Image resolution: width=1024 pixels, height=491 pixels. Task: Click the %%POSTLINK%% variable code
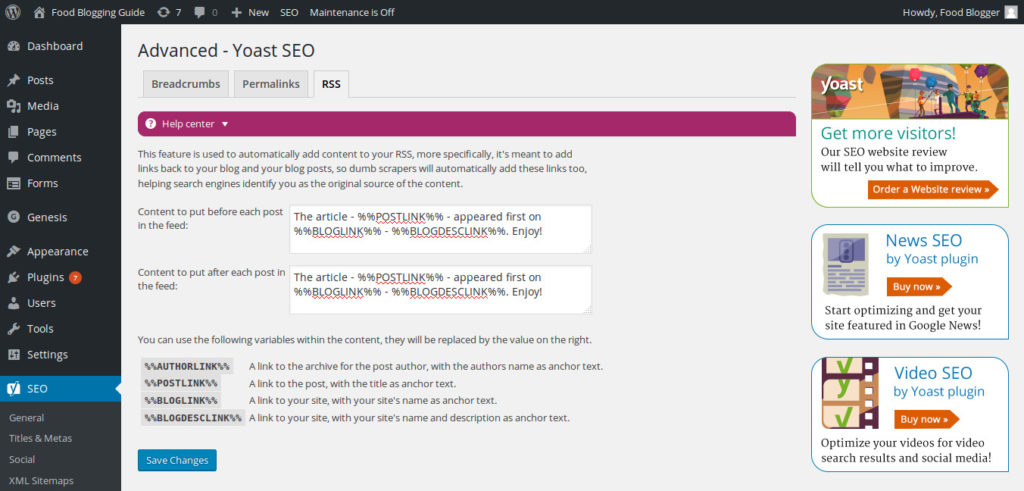[181, 383]
